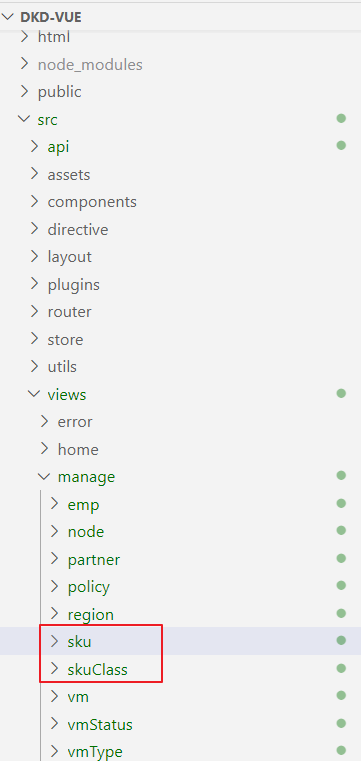Screen dimensions: 361x761
Task: Collapse the DKD-VUE root section chevron
Action: tap(9, 17)
